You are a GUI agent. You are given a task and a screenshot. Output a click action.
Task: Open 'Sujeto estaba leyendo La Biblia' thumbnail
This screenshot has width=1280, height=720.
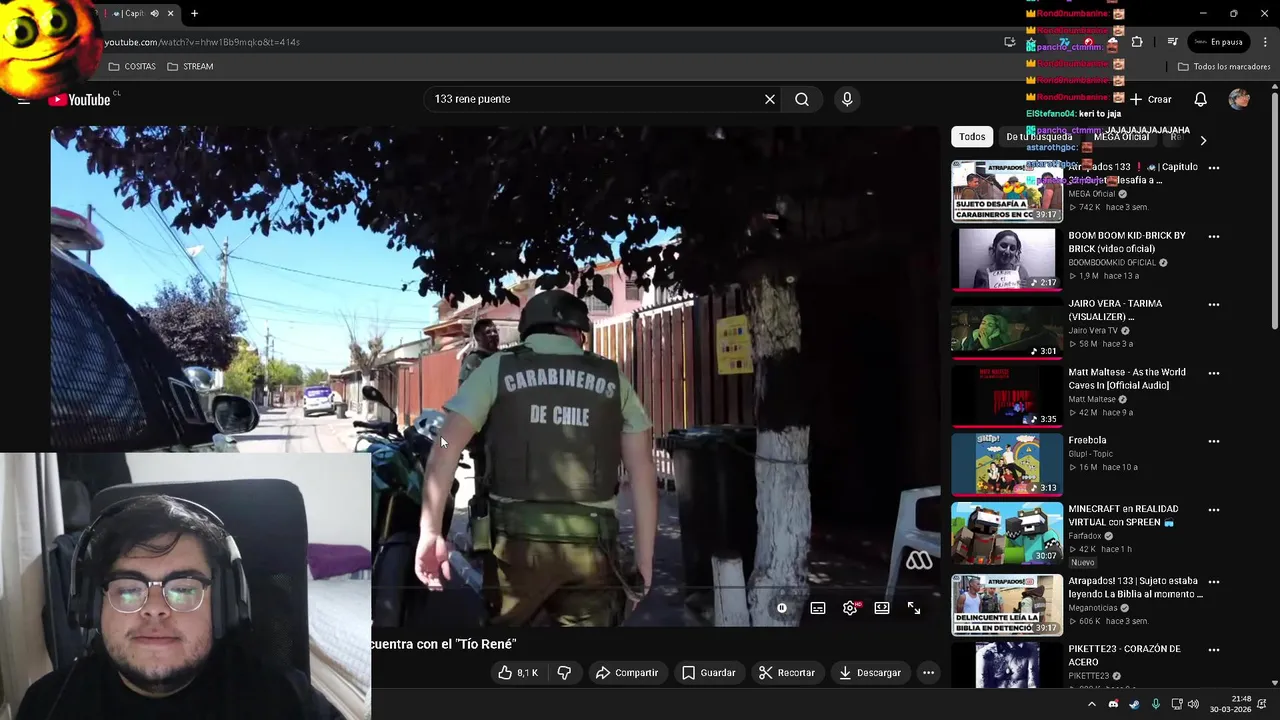tap(1007, 604)
